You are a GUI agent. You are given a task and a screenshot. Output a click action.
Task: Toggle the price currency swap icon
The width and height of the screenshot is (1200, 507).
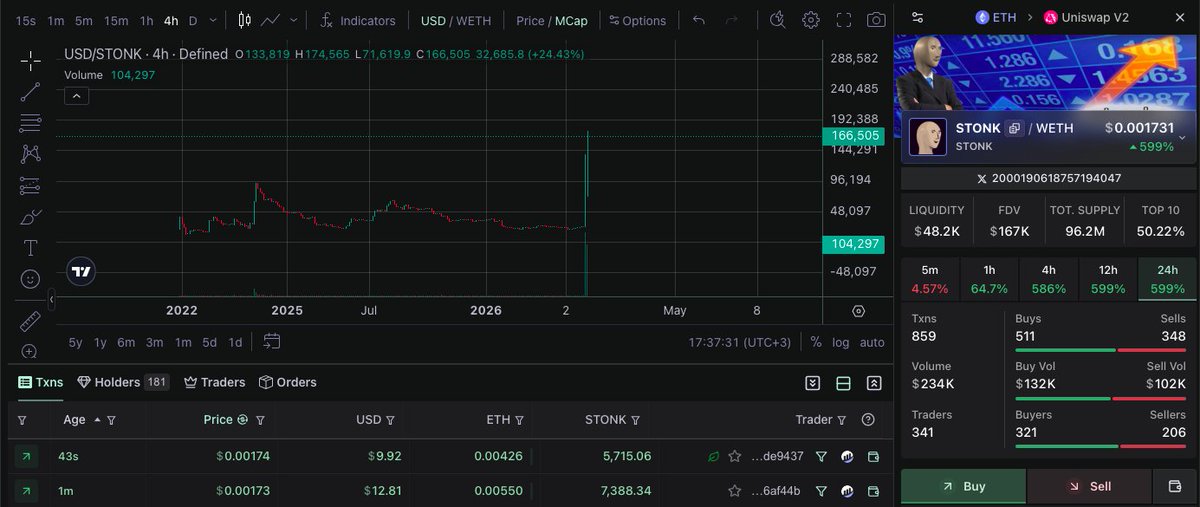tap(240, 420)
